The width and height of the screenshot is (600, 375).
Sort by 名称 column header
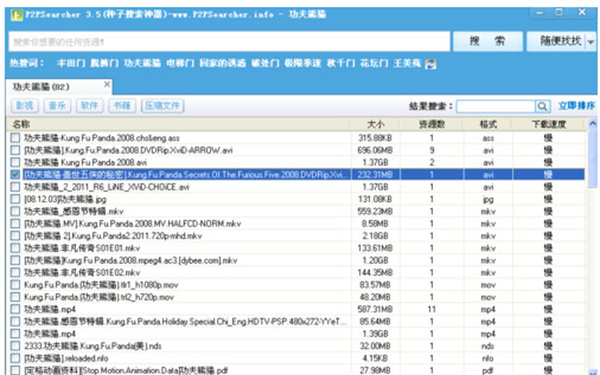(178, 124)
